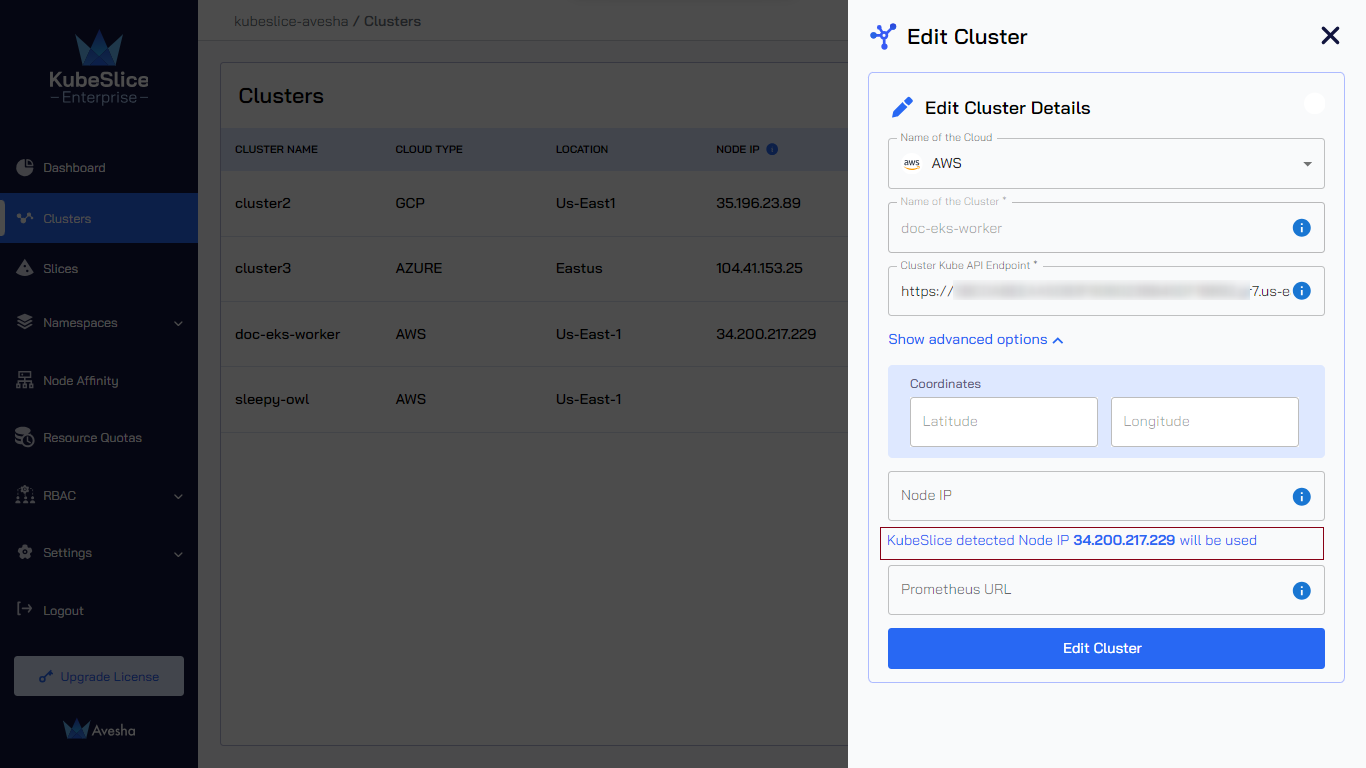
Task: Click the pencil icon beside Edit Cluster Details
Action: point(902,107)
